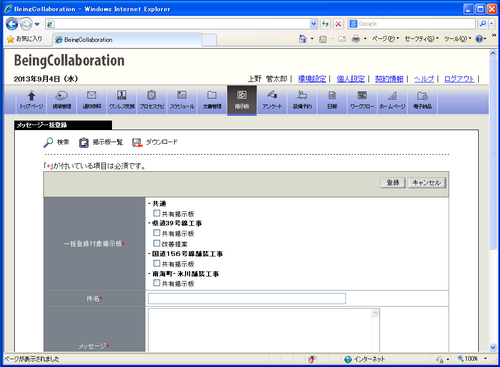
Task: Open the print dropdown arrow
Action: (x=365, y=39)
